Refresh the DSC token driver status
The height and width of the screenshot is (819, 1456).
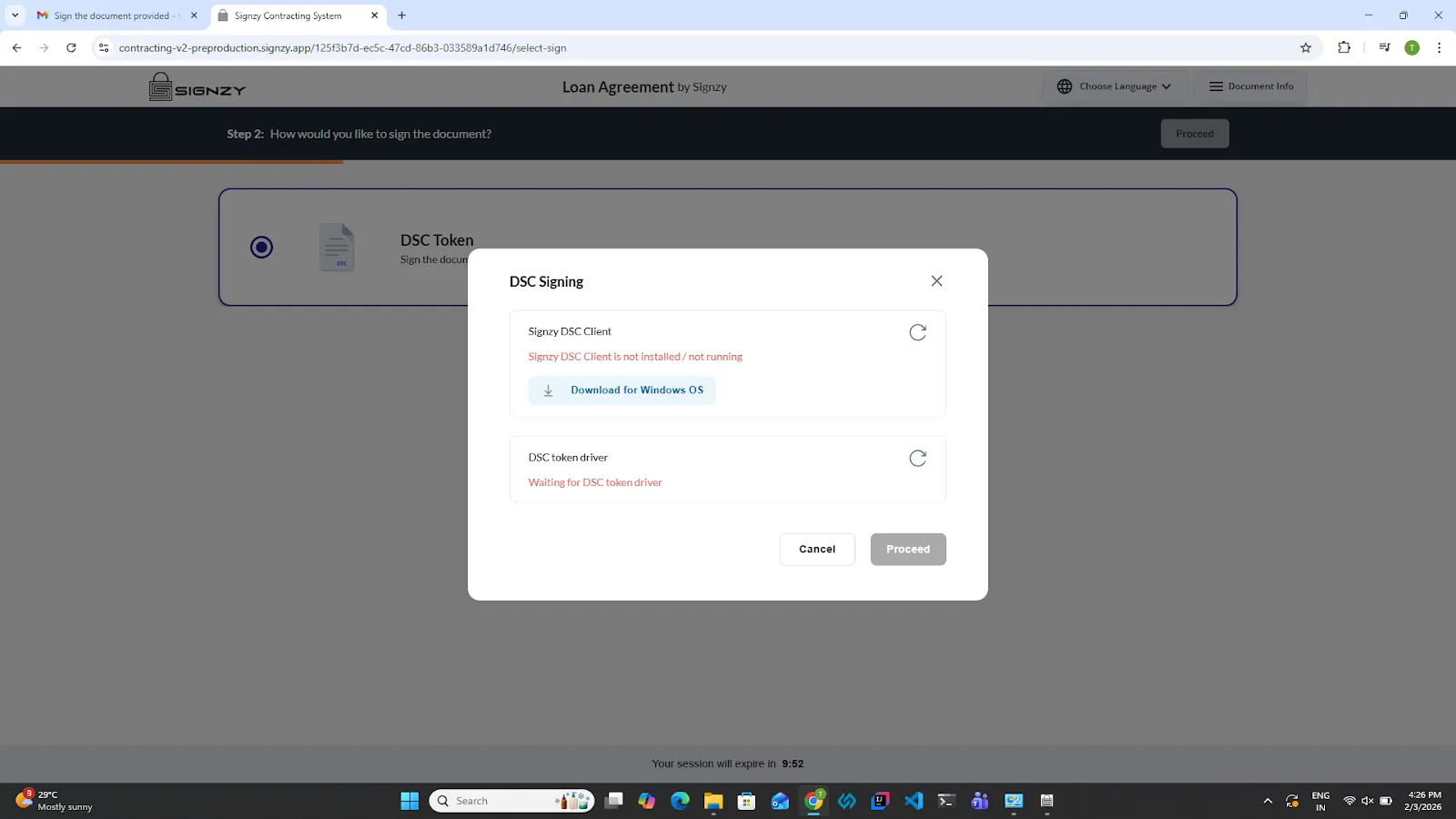pos(917,458)
